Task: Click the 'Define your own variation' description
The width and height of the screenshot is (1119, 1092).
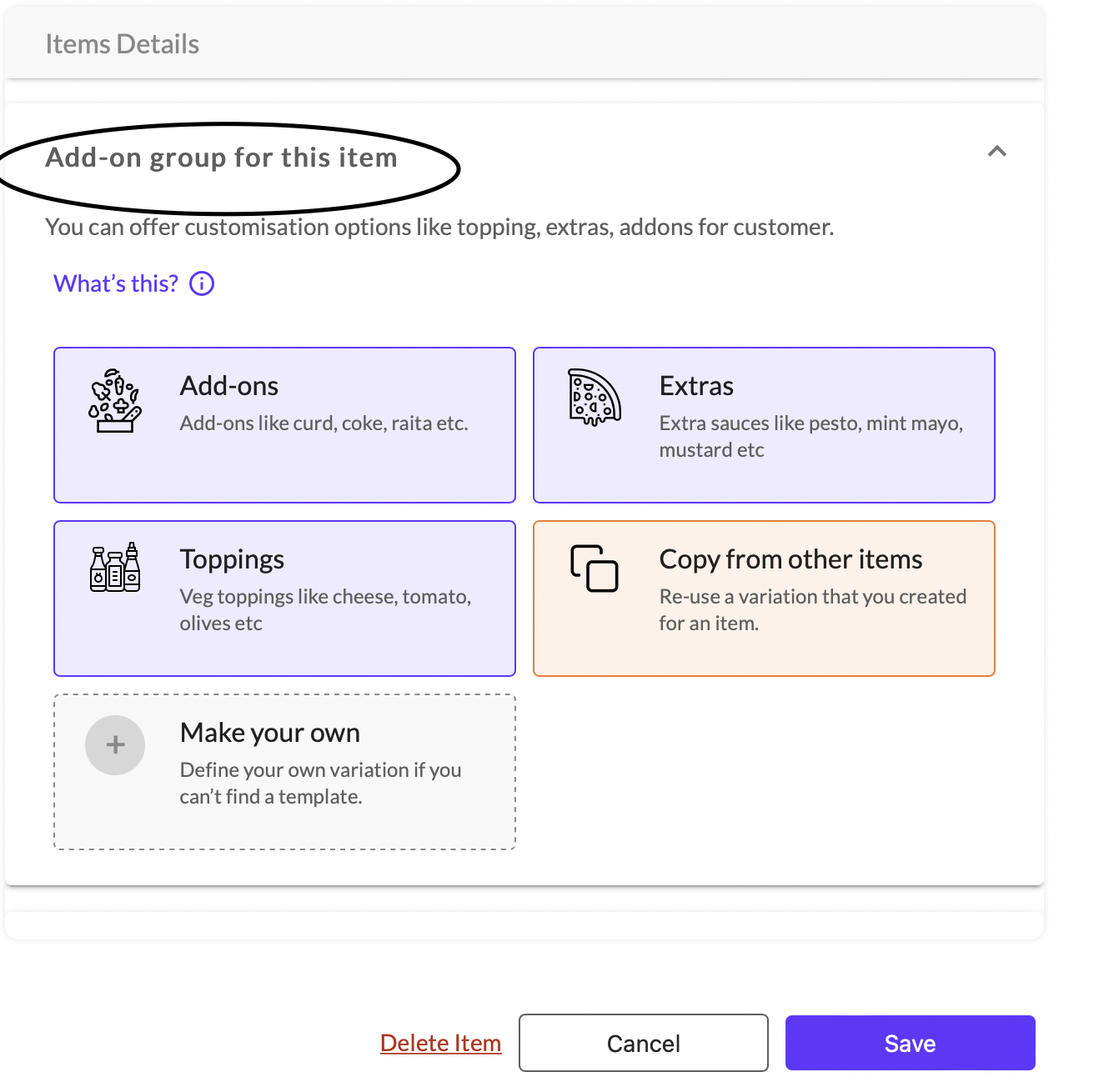Action: [x=321, y=783]
